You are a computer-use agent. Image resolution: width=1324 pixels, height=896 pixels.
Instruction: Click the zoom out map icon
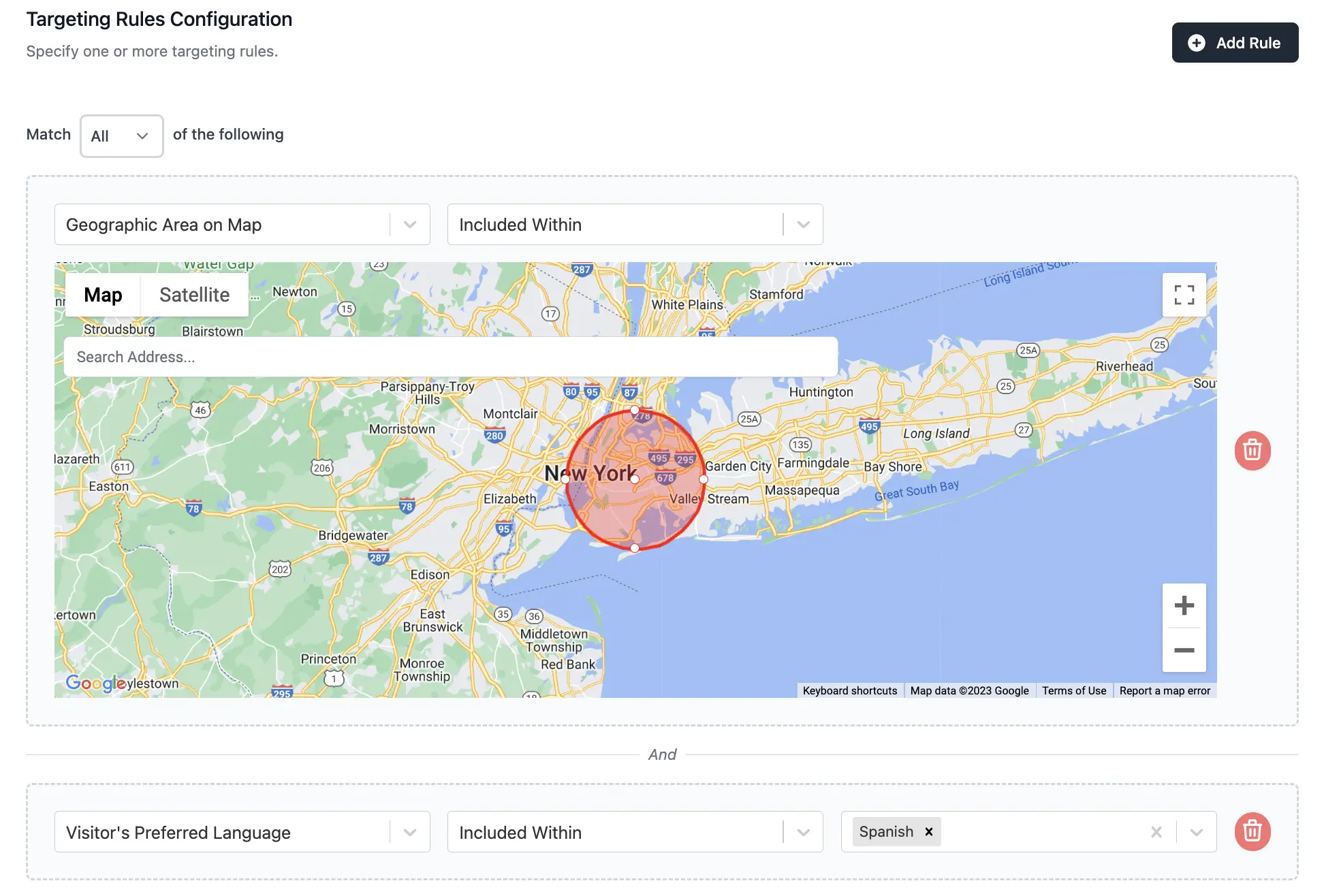[1184, 649]
